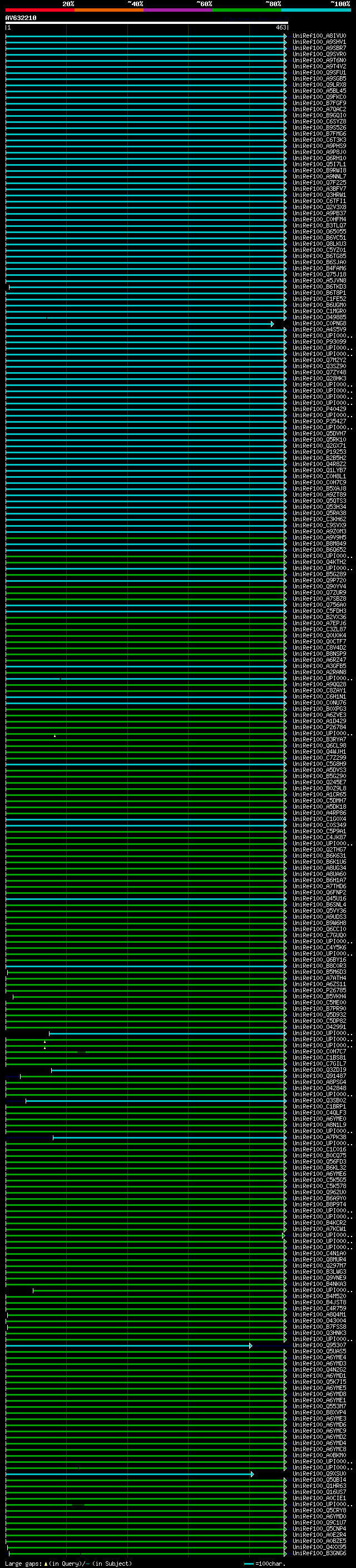Screen dimensions: 356x1568
Task: Click the orange ~40% color legend segment
Action: point(109,10)
